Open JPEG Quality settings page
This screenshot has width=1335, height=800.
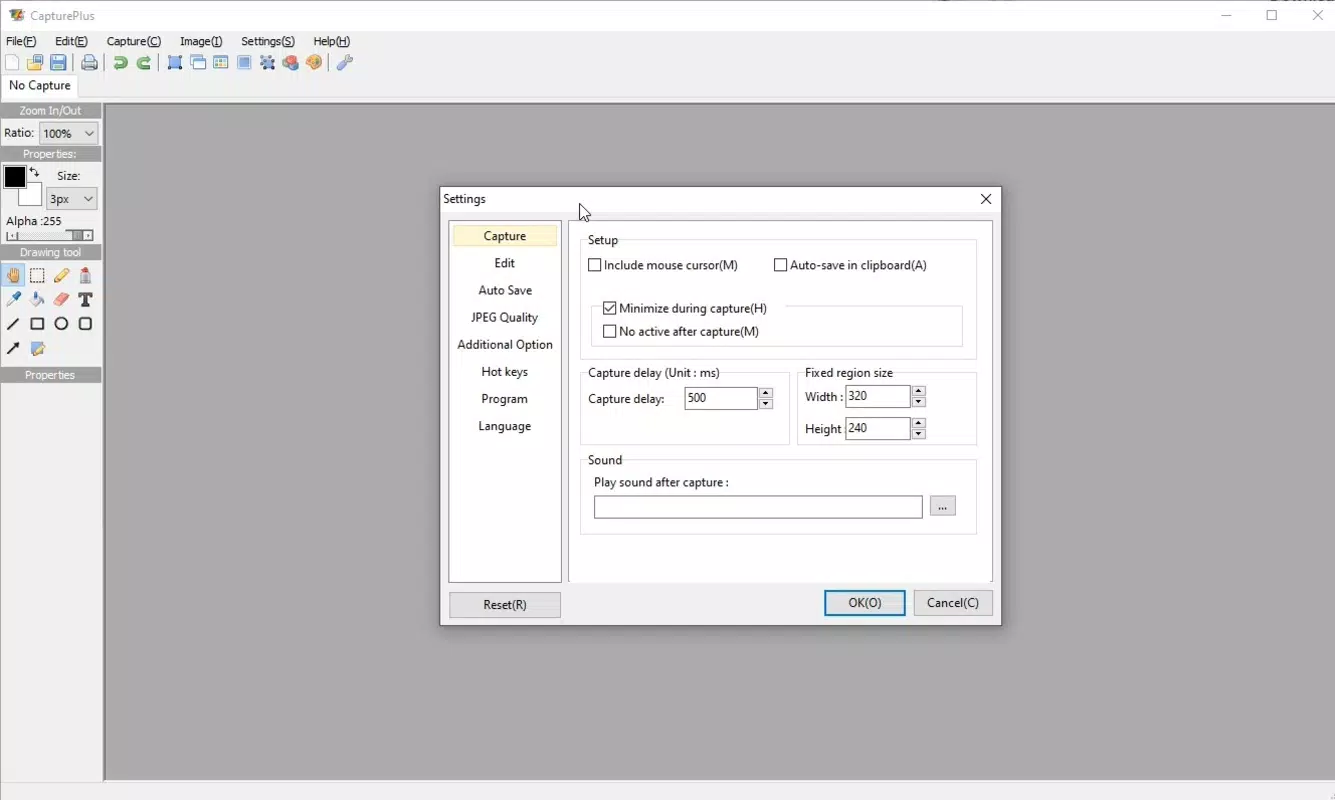point(505,317)
